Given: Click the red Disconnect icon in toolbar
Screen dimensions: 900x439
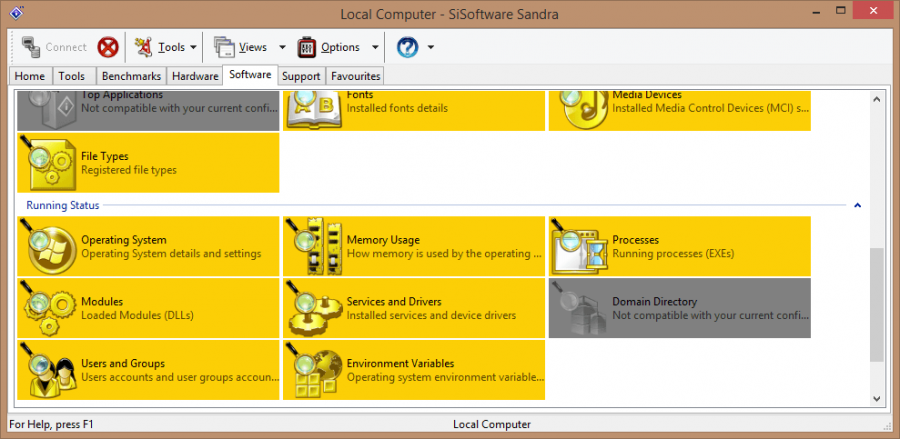Looking at the screenshot, I should 107,47.
